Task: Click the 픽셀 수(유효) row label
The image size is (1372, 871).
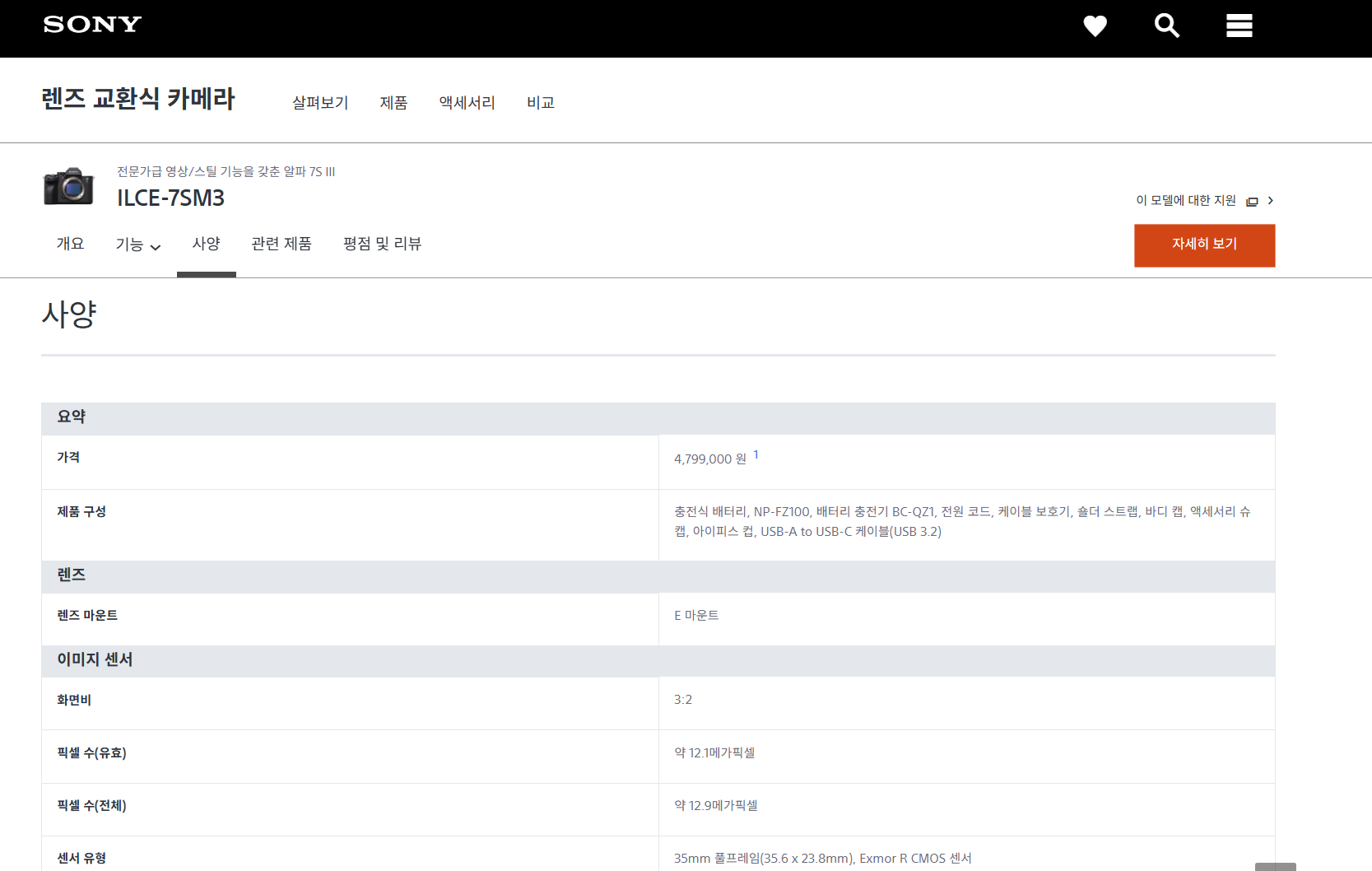Action: (91, 753)
